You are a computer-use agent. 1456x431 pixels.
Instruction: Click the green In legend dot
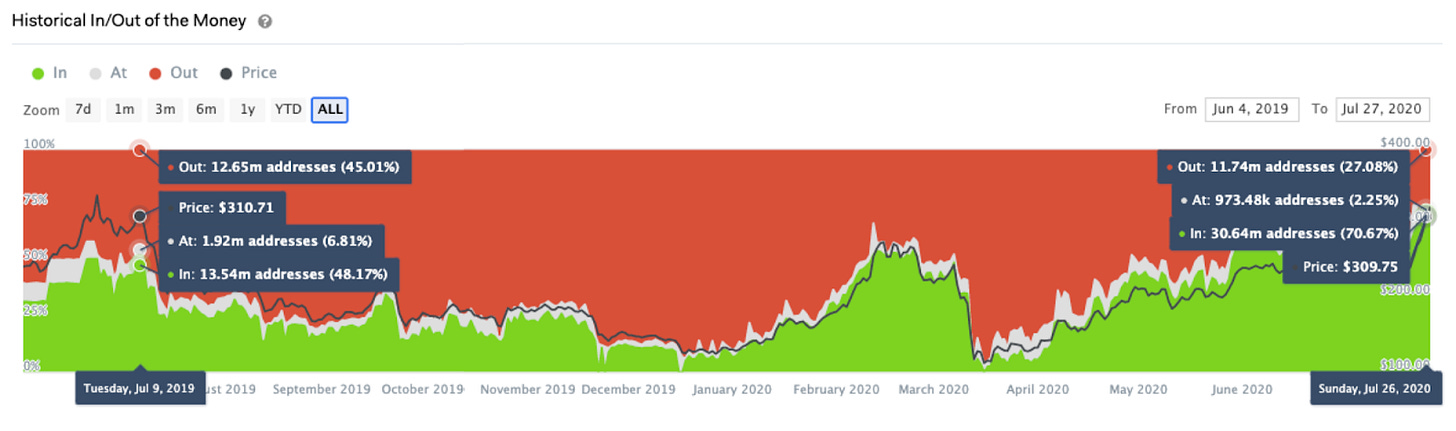(38, 73)
